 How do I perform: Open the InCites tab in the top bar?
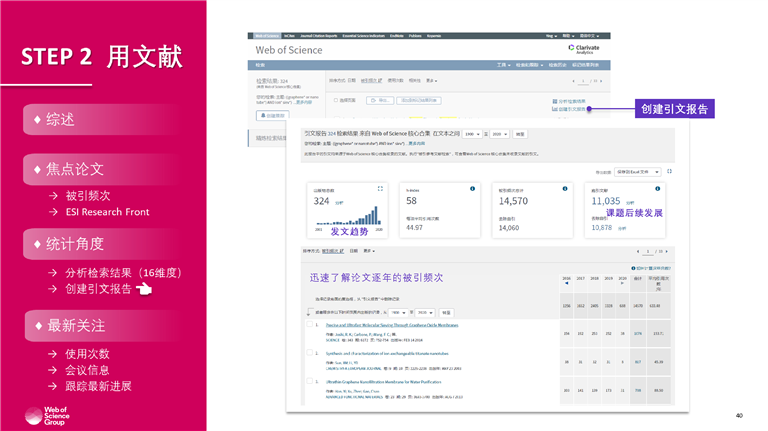click(289, 36)
